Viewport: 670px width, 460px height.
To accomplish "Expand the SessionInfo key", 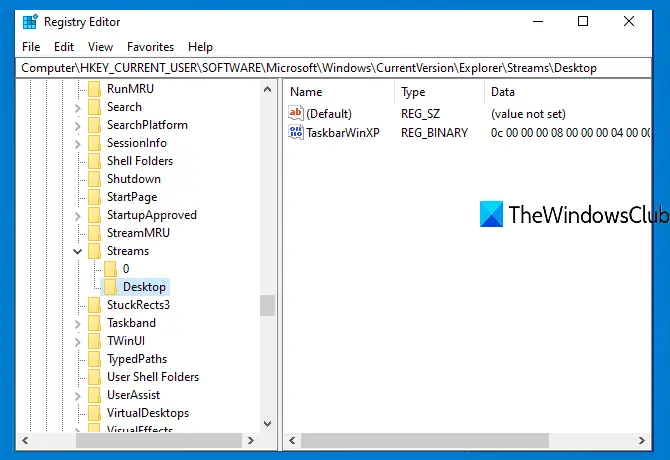I will 77,144.
